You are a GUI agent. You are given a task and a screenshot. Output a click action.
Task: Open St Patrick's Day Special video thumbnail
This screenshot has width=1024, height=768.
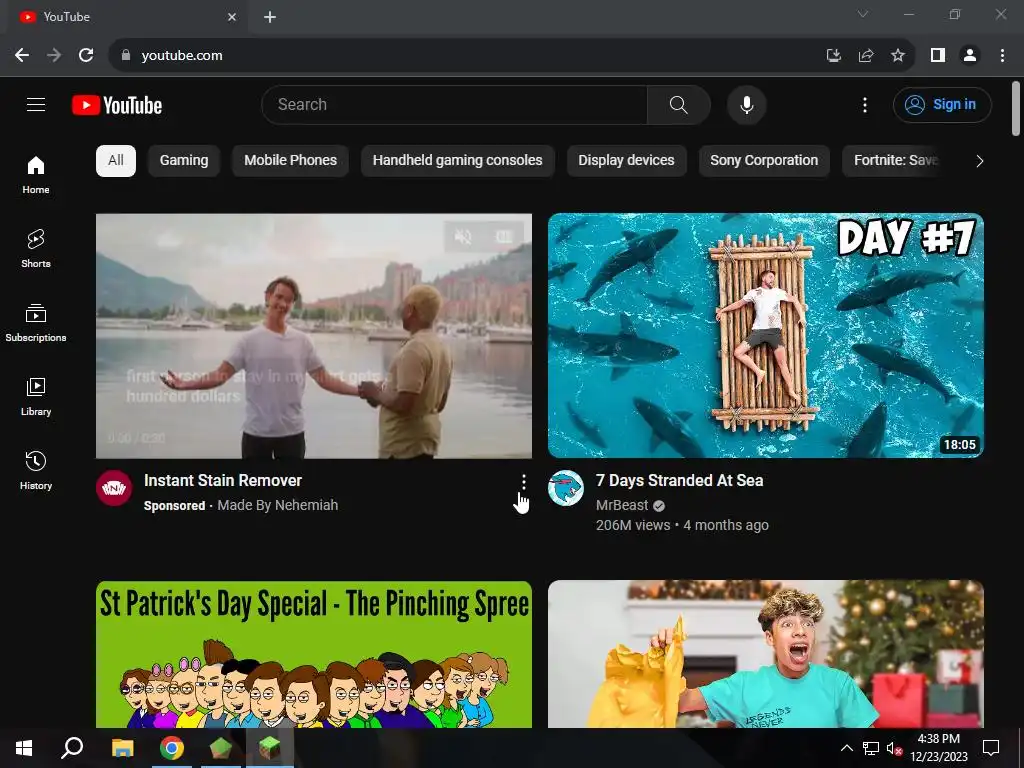point(313,654)
